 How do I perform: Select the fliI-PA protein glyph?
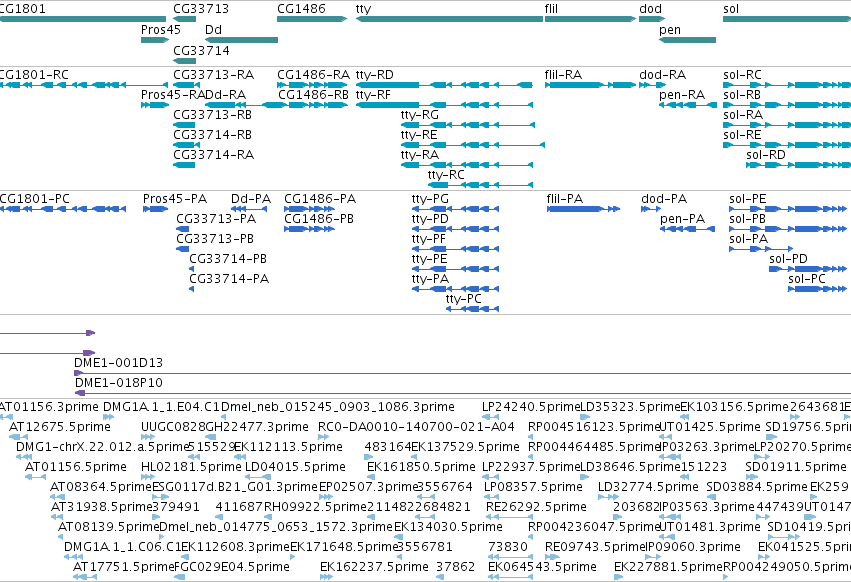tap(583, 209)
